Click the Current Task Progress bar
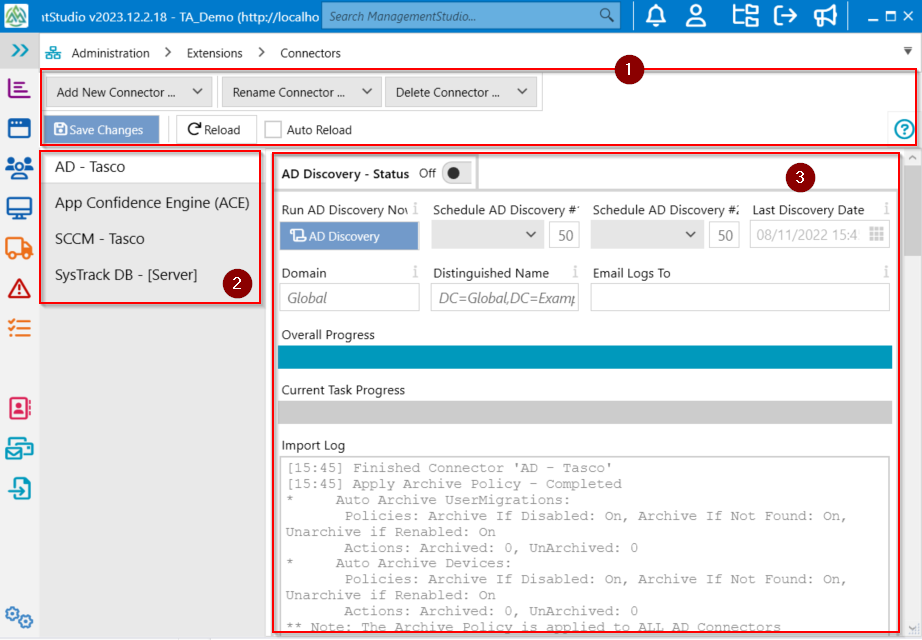The width and height of the screenshot is (922, 640). 584,412
